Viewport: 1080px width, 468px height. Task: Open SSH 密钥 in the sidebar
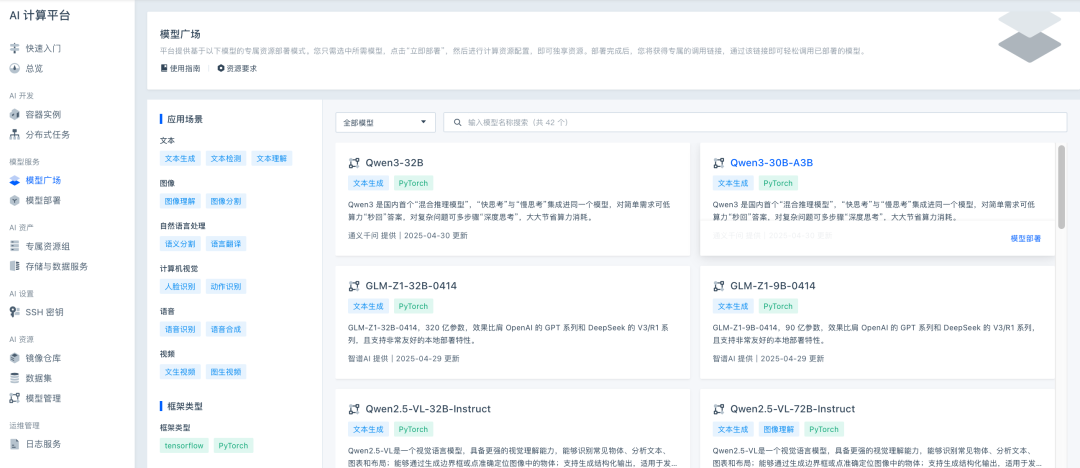click(45, 312)
